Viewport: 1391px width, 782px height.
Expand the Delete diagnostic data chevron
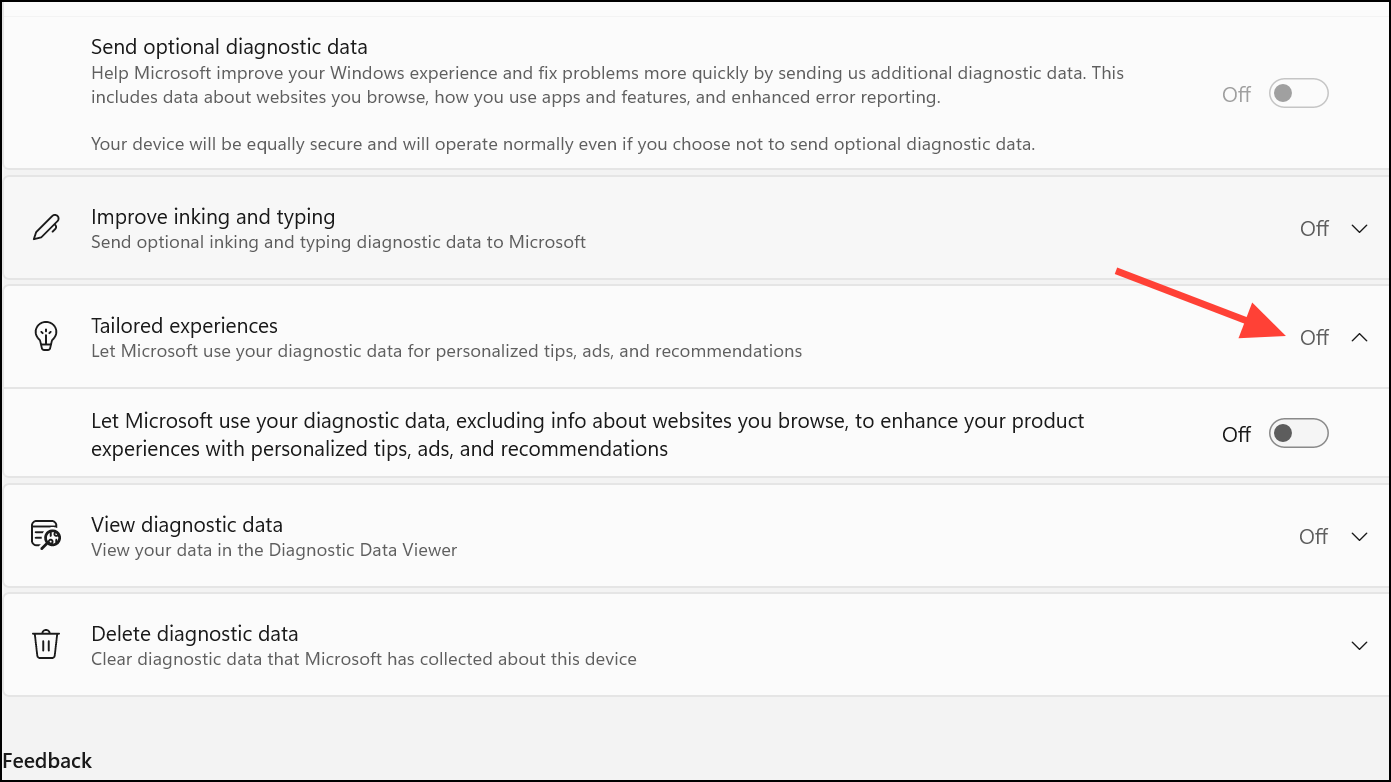(x=1359, y=646)
